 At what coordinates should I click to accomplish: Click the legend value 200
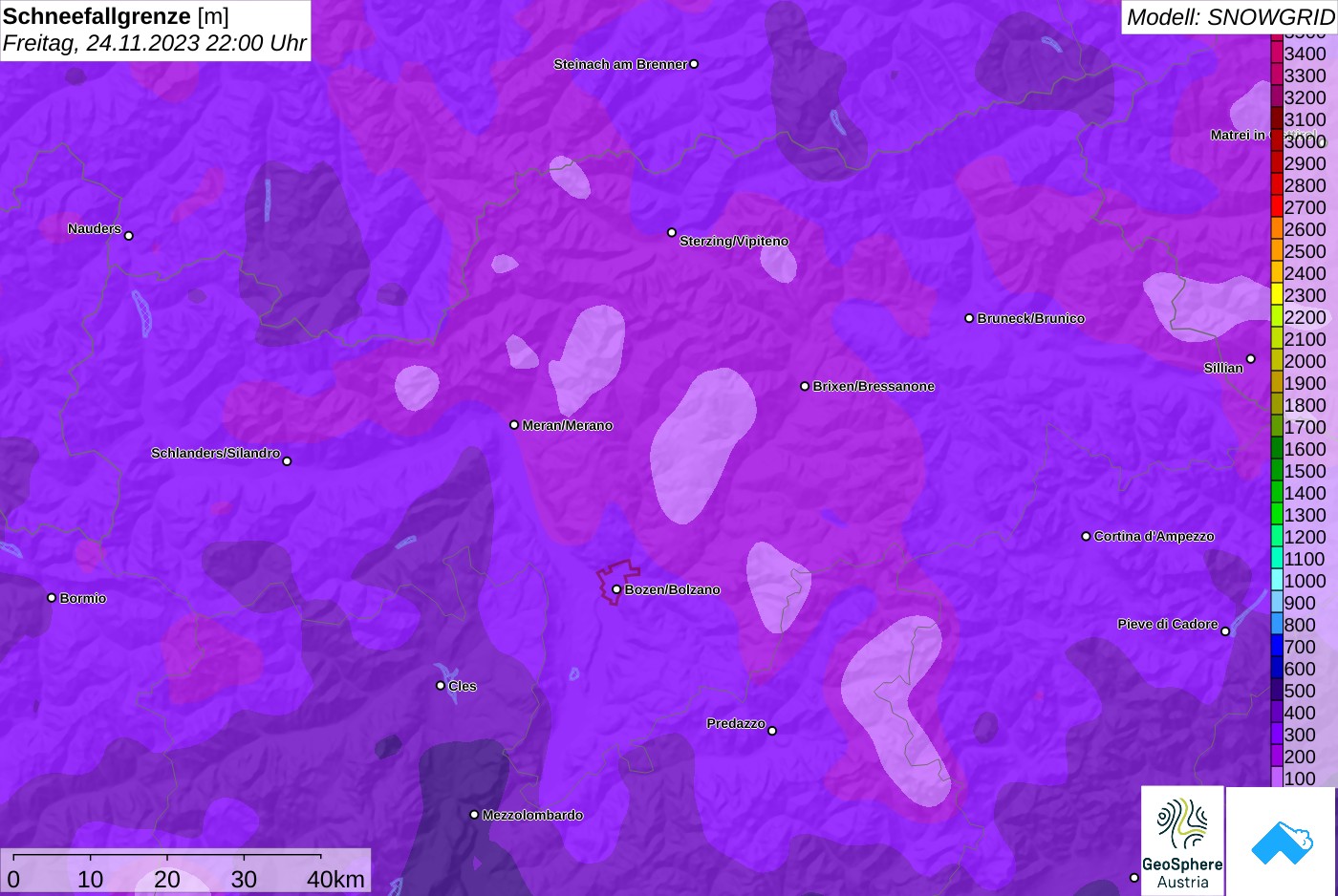coord(1300,757)
